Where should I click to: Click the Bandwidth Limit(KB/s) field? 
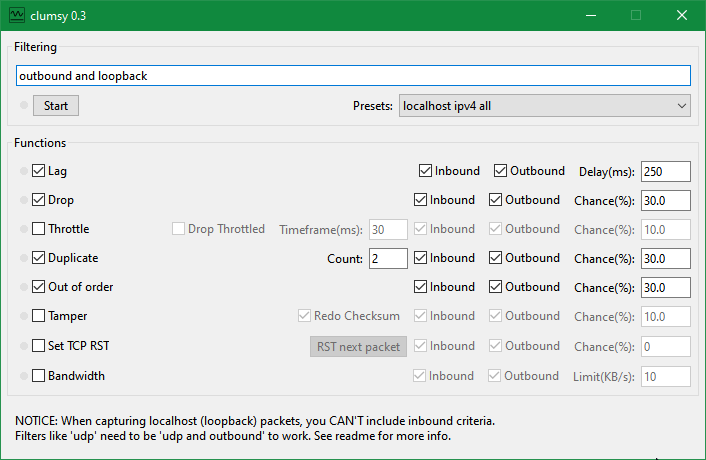(666, 376)
